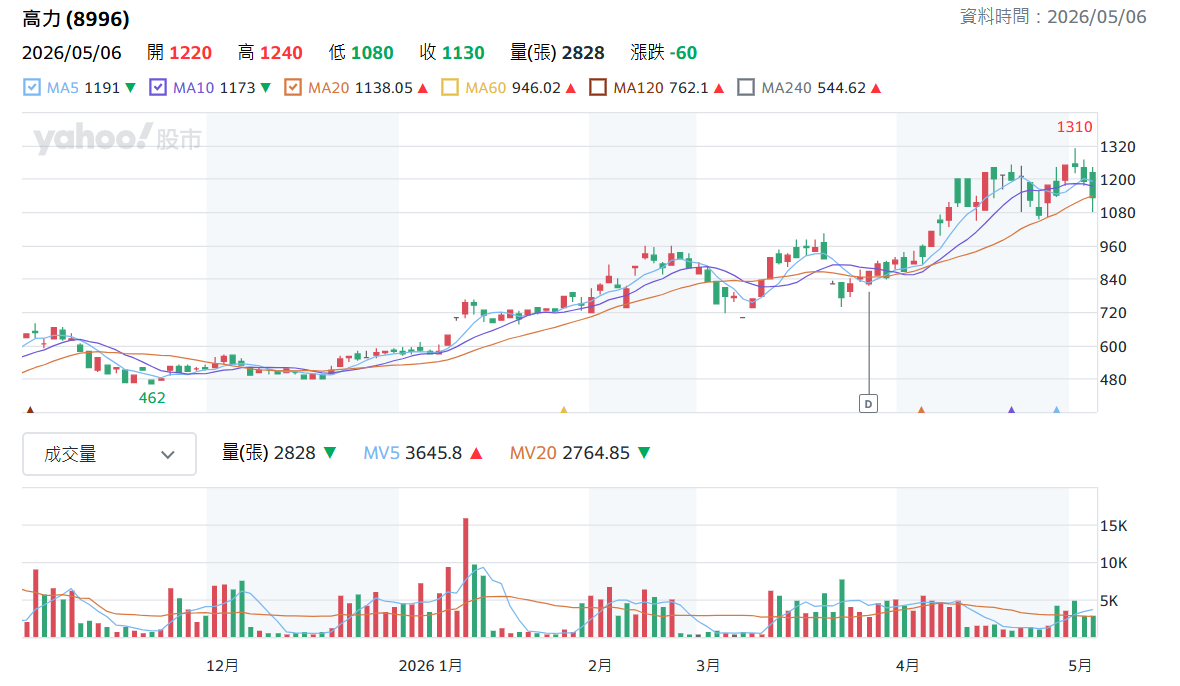Screen dimensions: 1180x686
Task: Click the stock title 高力 (8996)
Action: pyautogui.click(x=76, y=19)
